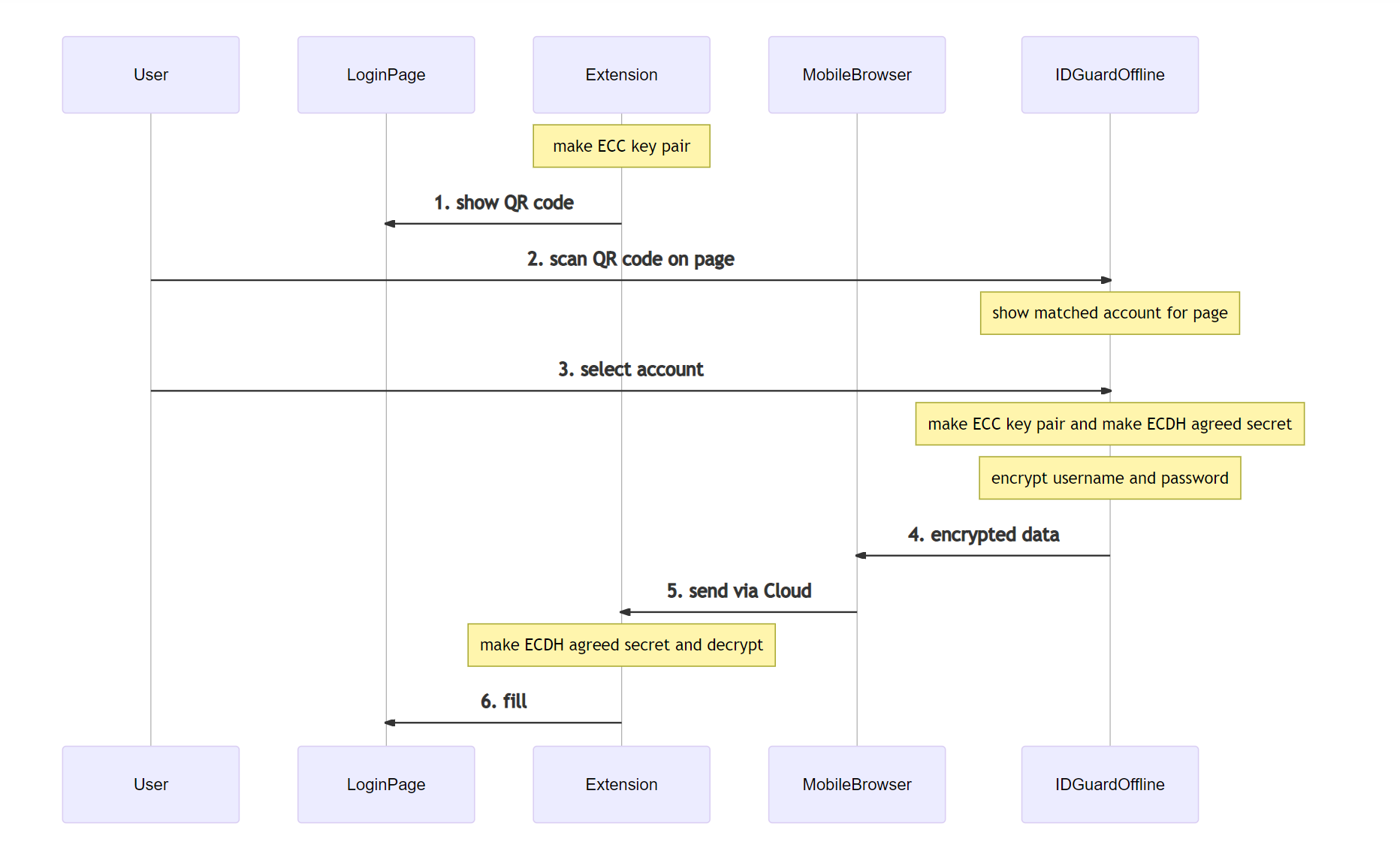Screen dimensions: 1400x863
Task: Select the "show matched account for page" note
Action: [1109, 313]
